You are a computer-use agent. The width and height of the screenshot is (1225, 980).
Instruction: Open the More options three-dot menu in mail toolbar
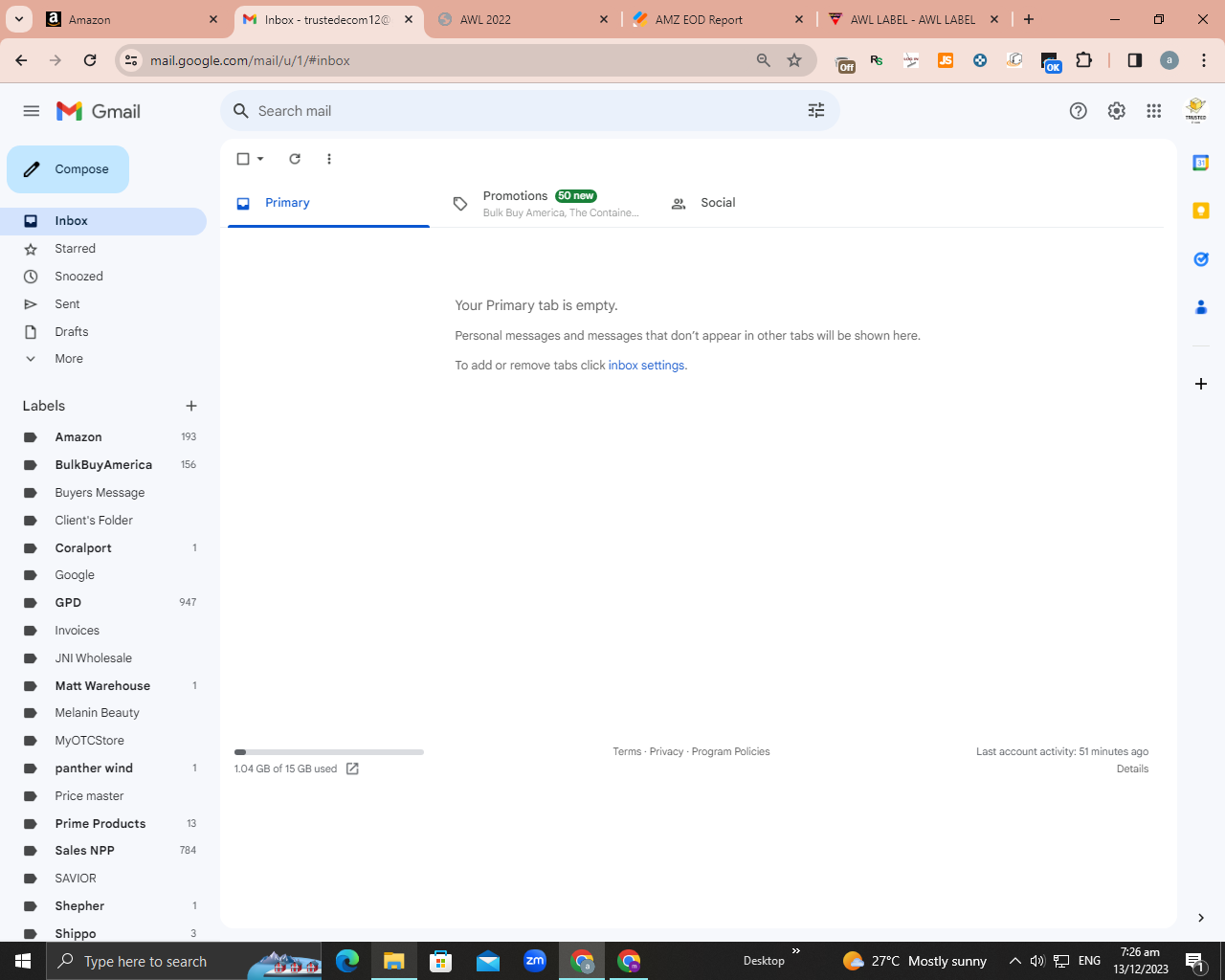pos(329,159)
